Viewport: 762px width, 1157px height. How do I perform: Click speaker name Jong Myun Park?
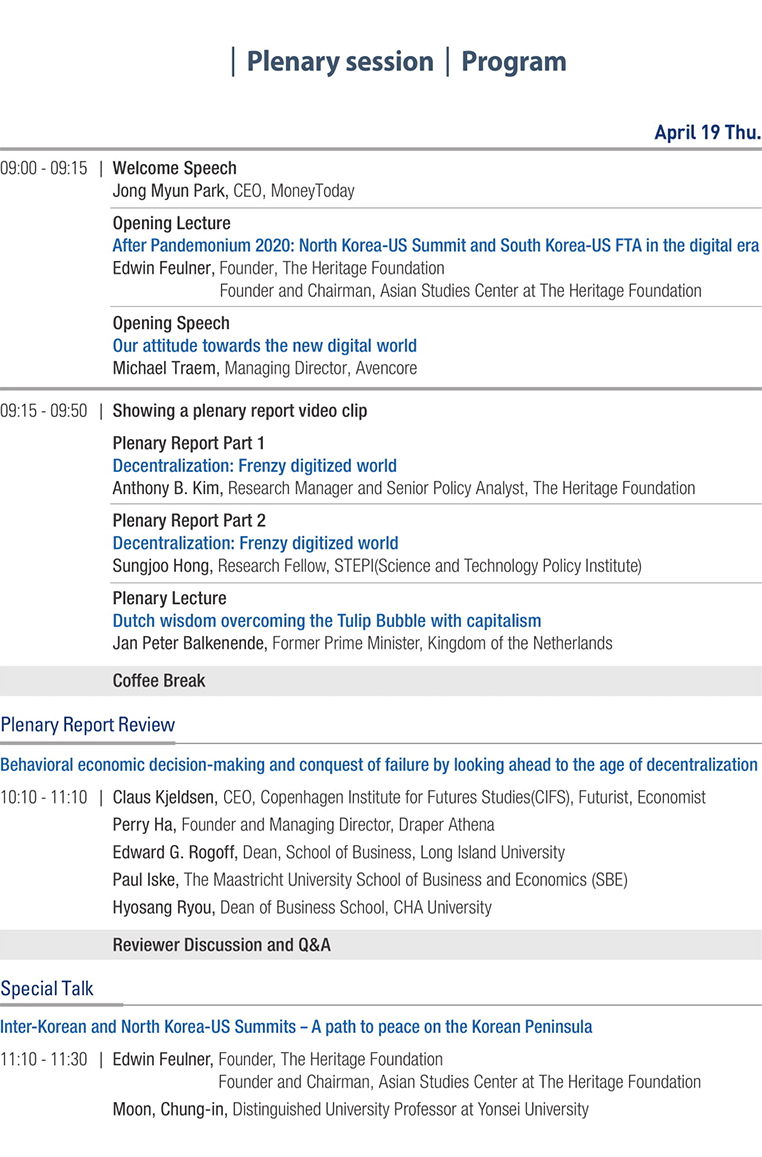pyautogui.click(x=169, y=191)
